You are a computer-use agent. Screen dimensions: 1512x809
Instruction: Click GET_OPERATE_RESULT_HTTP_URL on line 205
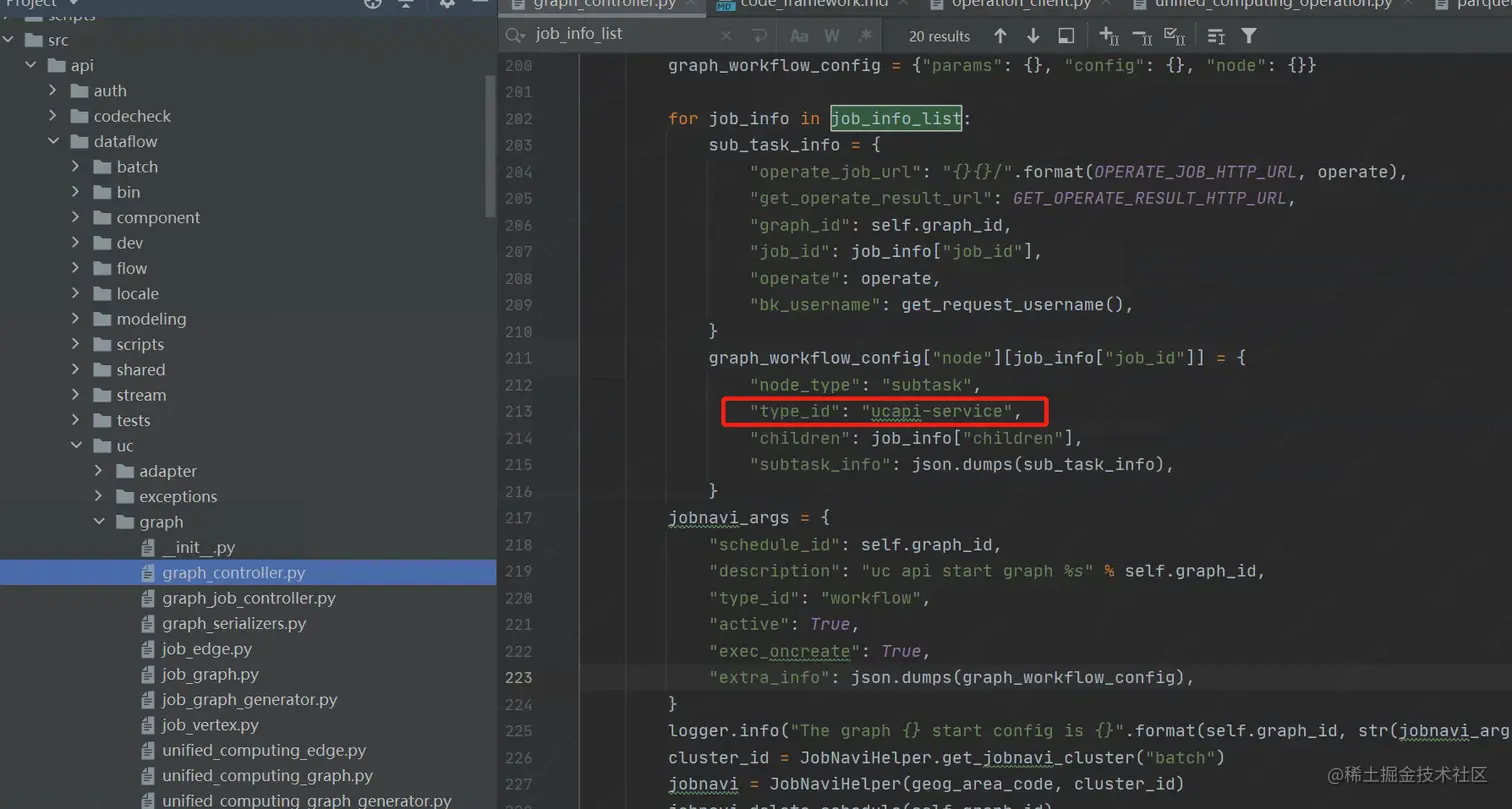(1149, 198)
